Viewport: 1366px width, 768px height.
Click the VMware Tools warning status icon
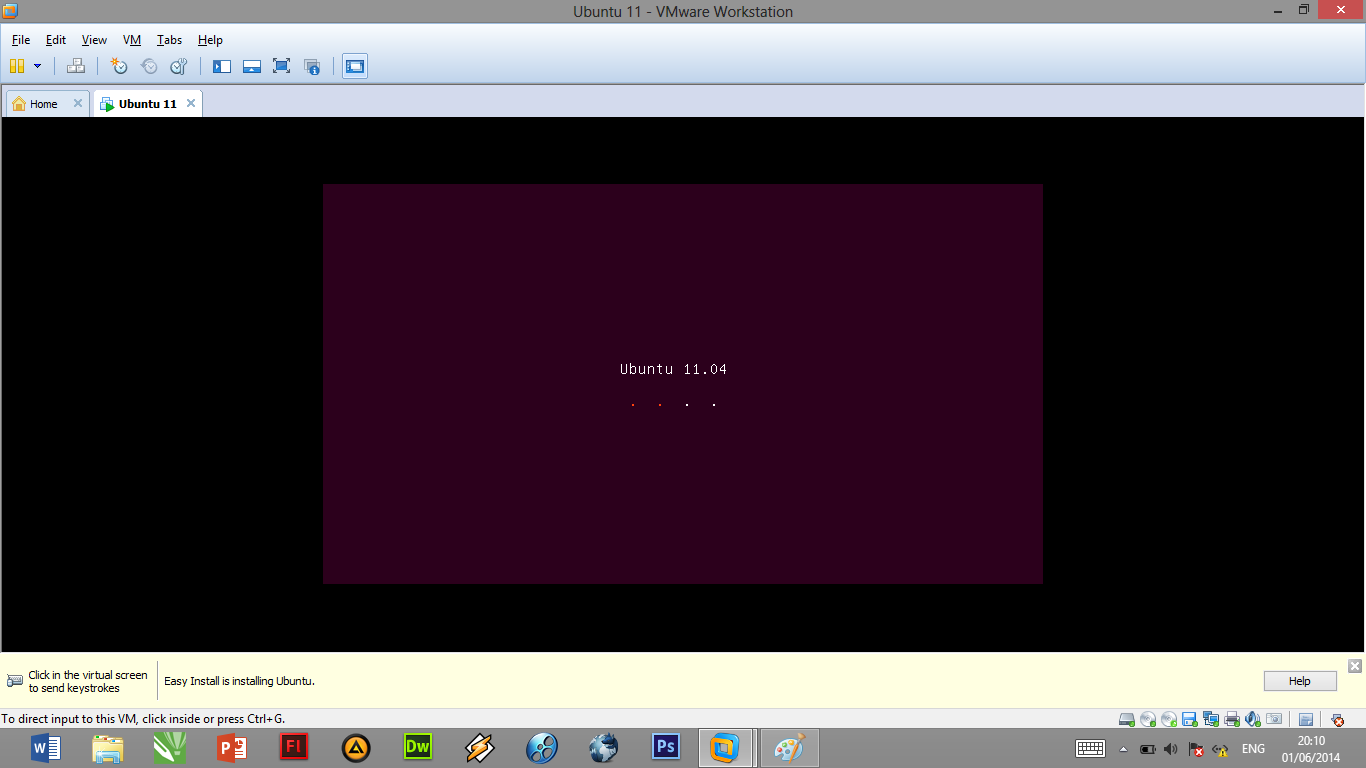[x=1337, y=719]
